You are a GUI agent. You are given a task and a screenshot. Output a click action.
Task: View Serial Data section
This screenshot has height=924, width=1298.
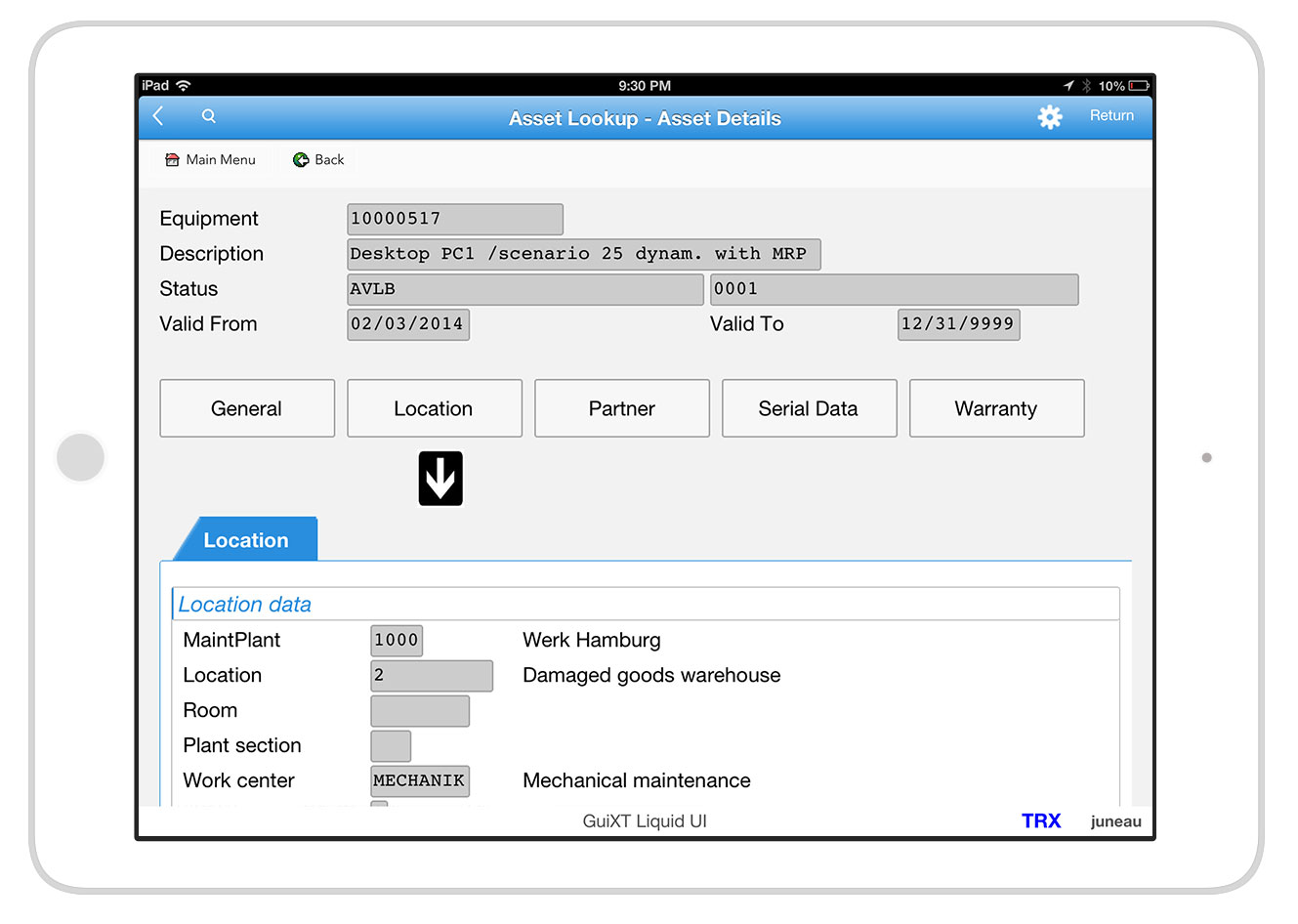pos(809,408)
